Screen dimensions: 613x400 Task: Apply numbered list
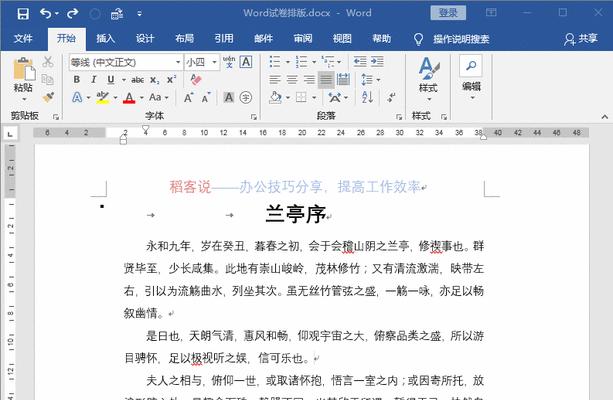click(301, 61)
